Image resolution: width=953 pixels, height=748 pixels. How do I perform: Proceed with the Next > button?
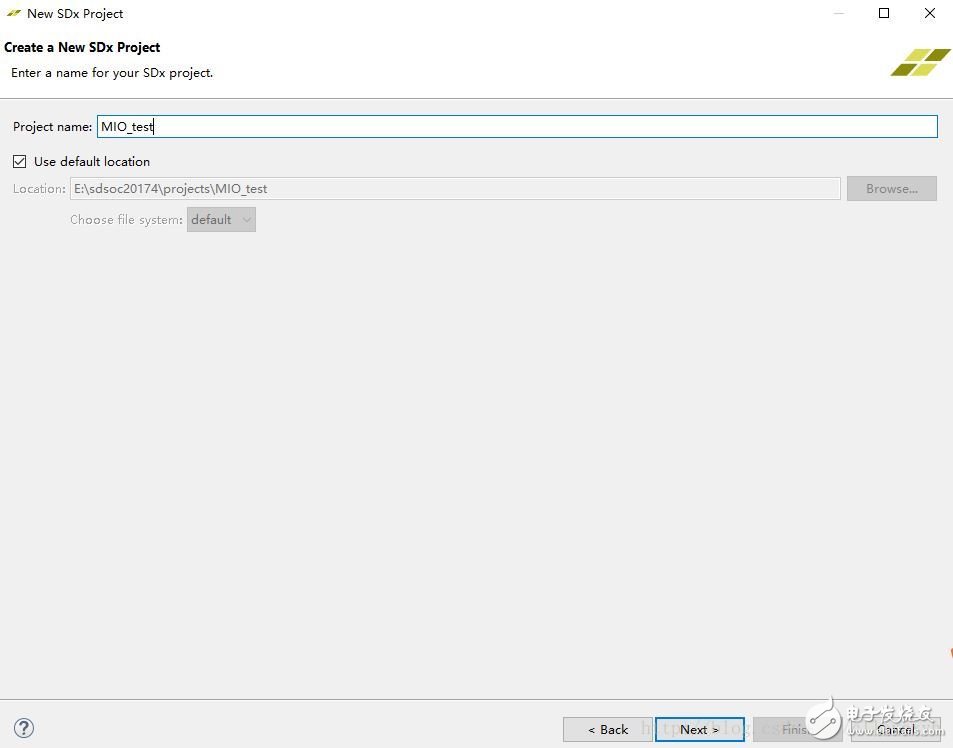click(x=699, y=729)
